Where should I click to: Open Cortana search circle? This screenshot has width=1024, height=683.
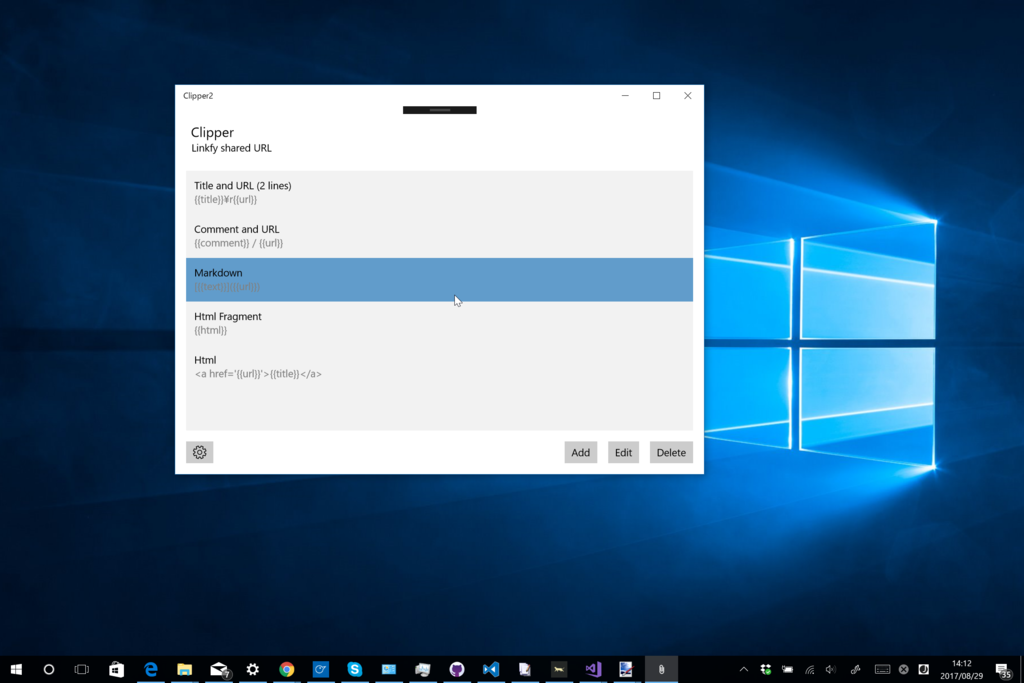click(x=49, y=669)
